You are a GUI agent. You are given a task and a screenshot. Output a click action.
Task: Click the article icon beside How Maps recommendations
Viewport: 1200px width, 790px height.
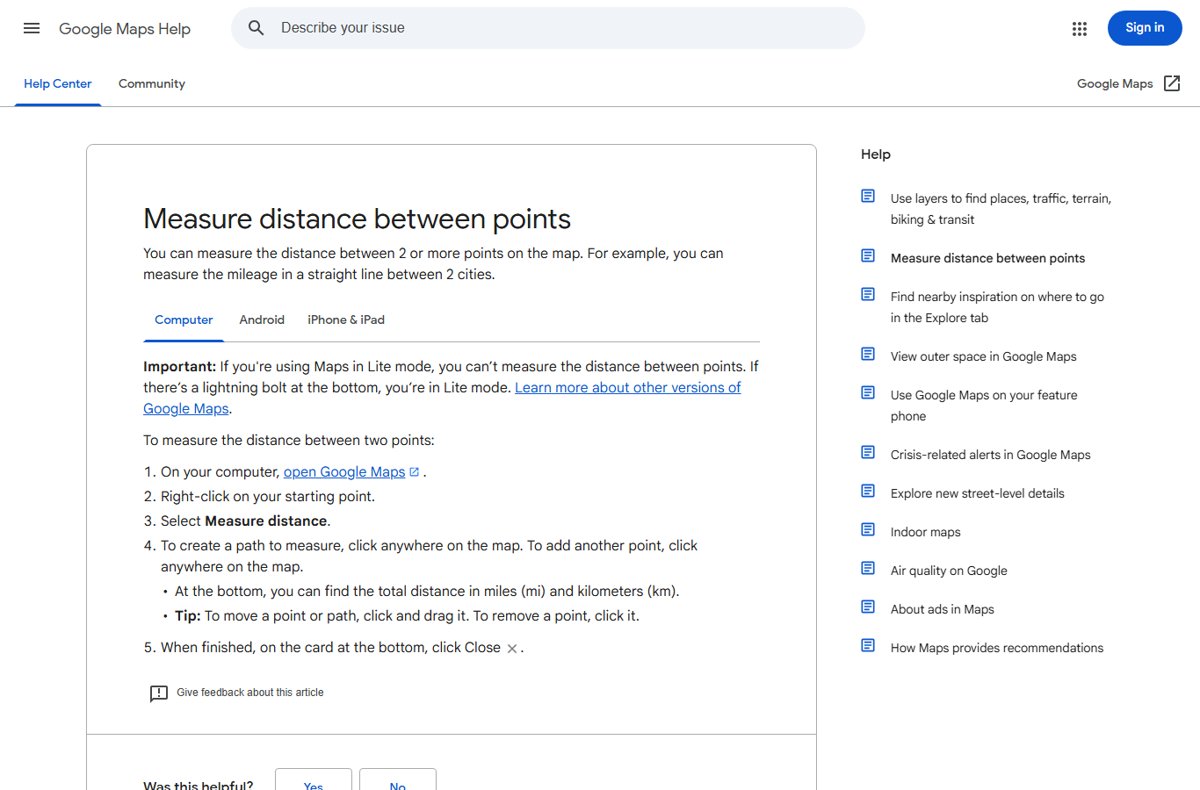[868, 646]
